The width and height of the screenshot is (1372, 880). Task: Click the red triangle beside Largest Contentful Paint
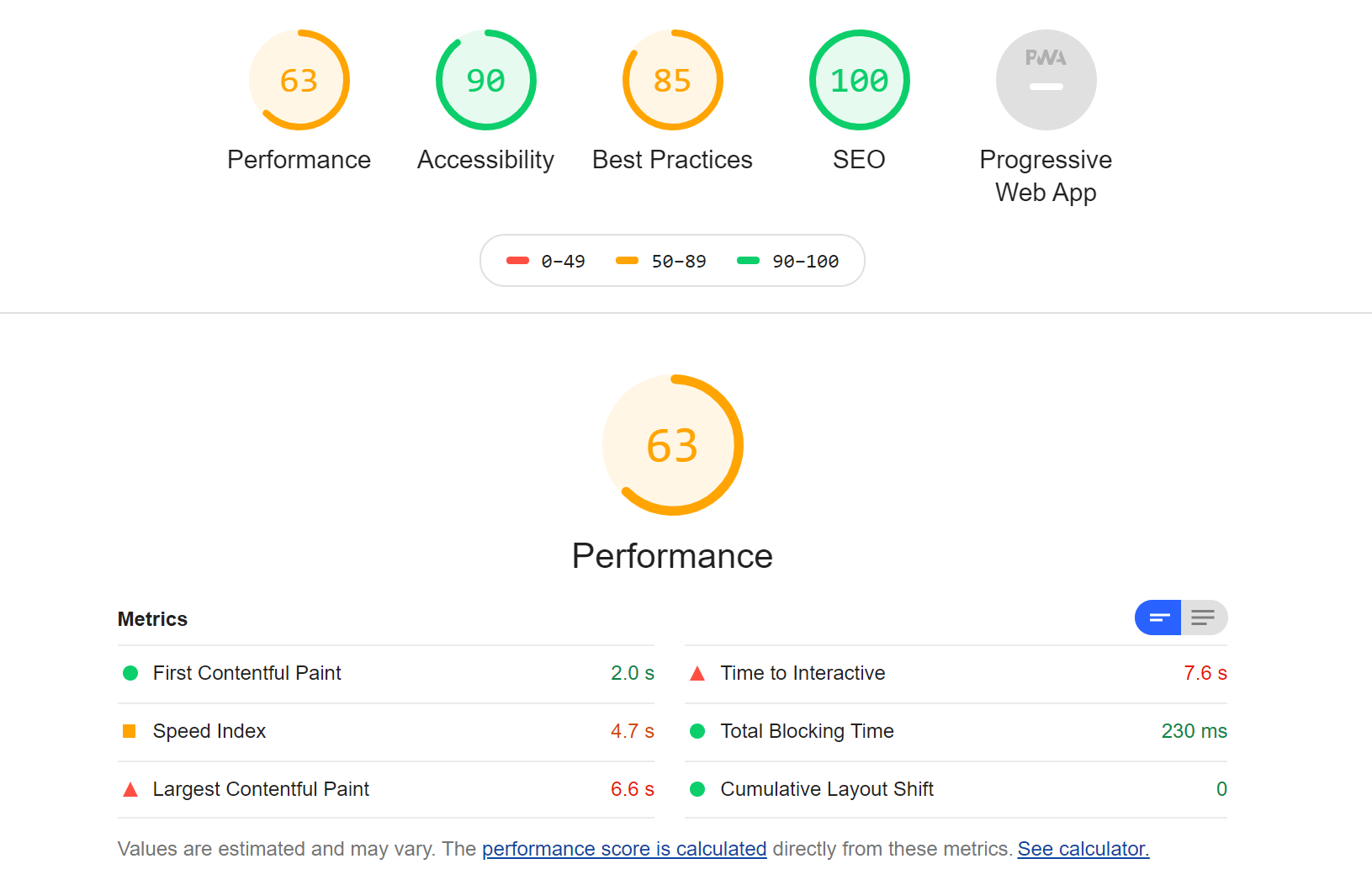tap(130, 789)
